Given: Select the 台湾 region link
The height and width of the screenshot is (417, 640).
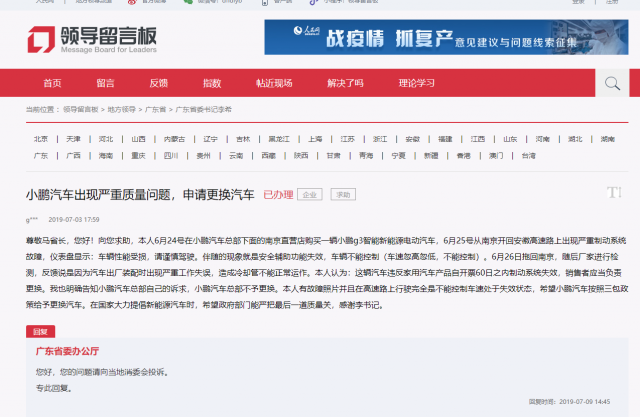Looking at the screenshot, I should 529,155.
